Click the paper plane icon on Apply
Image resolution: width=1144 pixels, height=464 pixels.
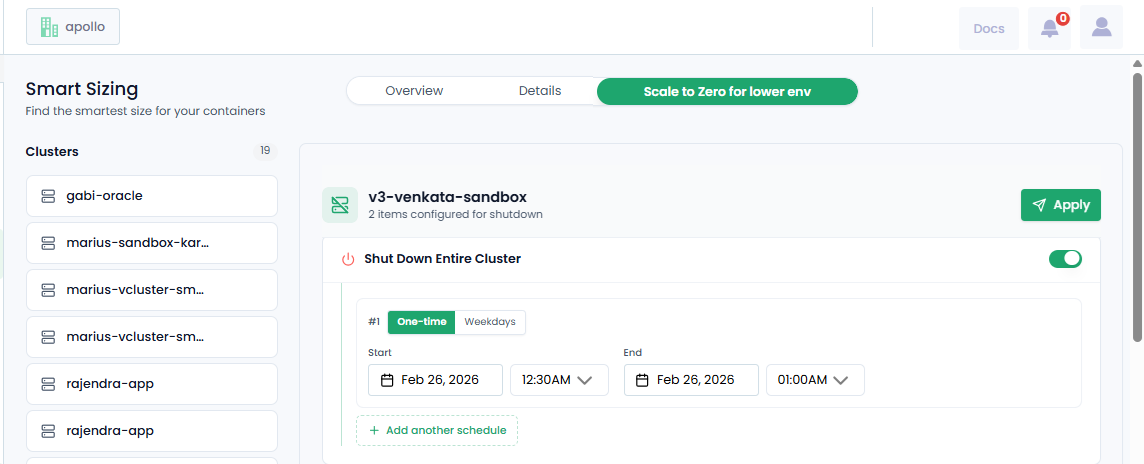click(x=1040, y=205)
